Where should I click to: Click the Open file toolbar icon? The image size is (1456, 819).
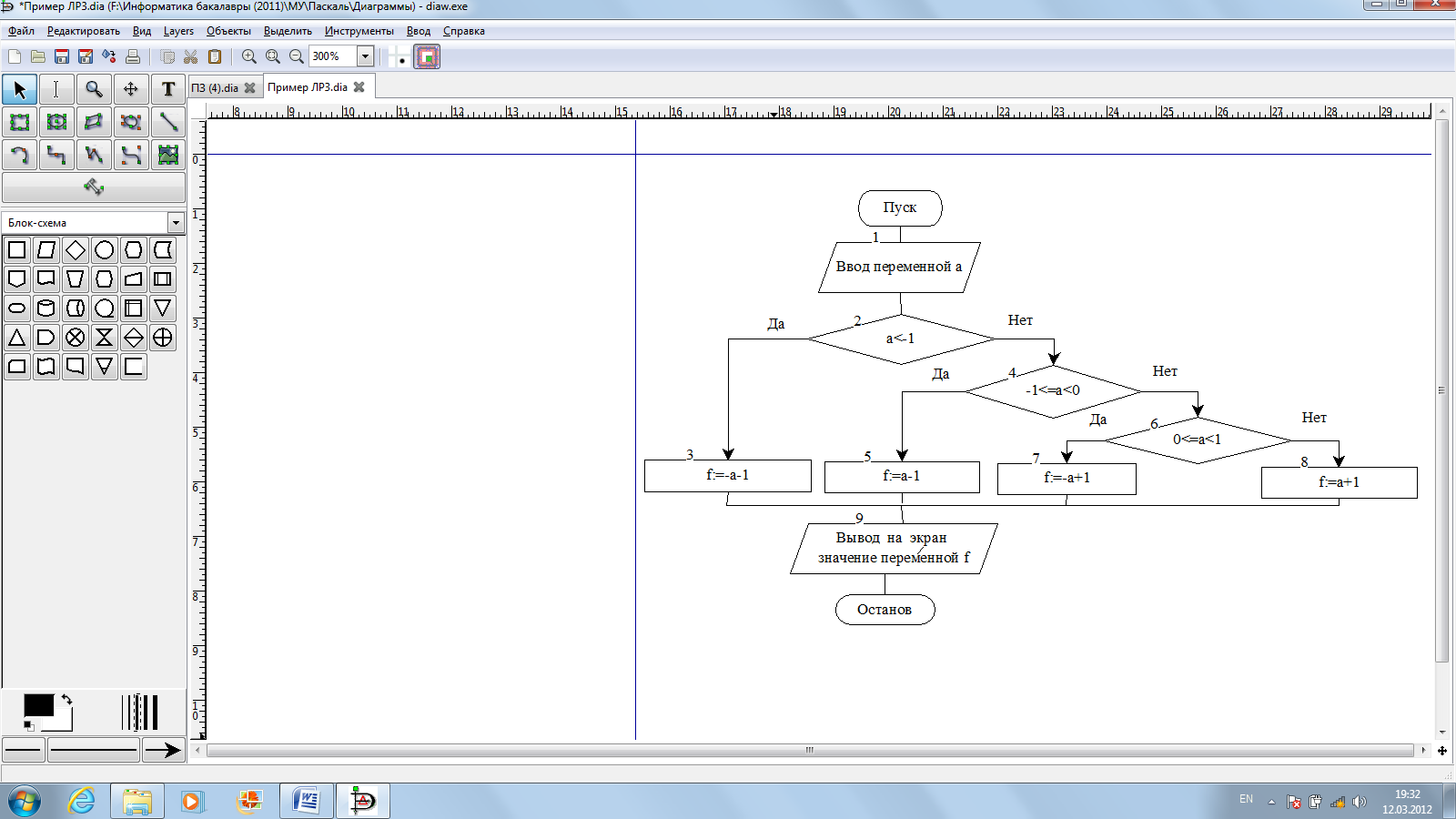point(38,56)
